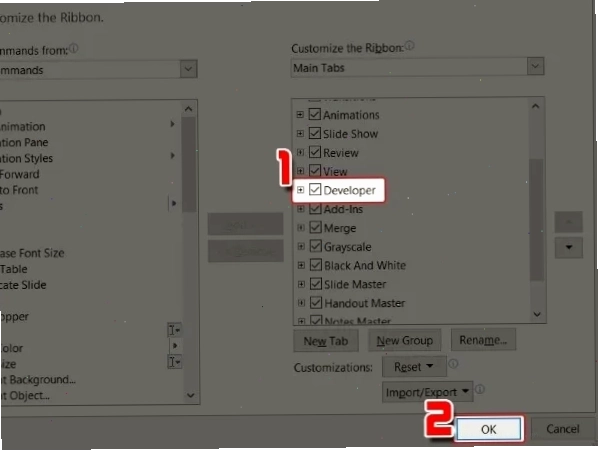Screen dimensions: 598x451
Task: Select the Handout Master tab item
Action: pyautogui.click(x=365, y=303)
